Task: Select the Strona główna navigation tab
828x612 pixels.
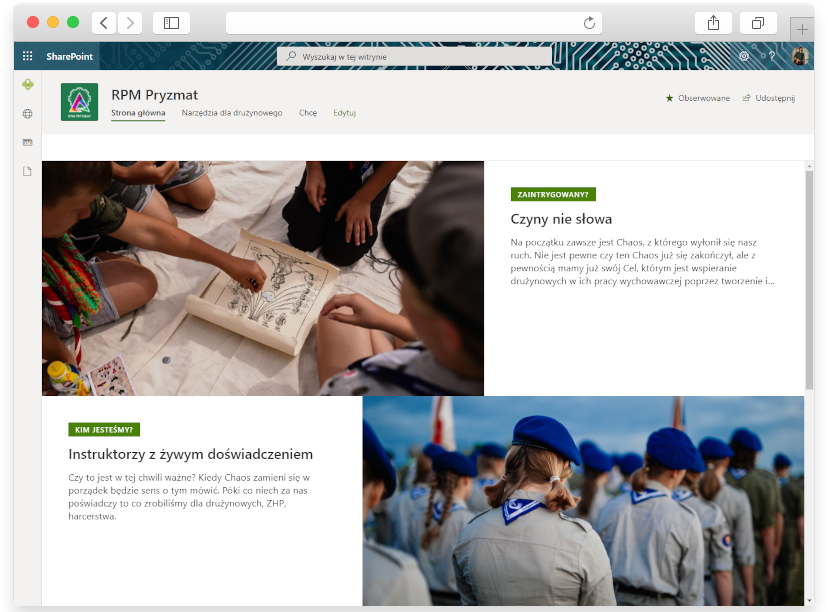Action: [138, 113]
